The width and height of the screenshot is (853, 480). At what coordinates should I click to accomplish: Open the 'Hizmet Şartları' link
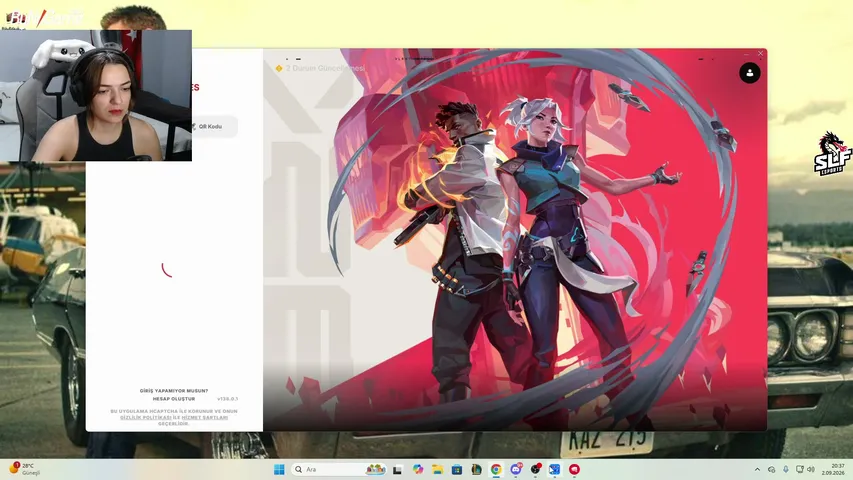click(x=205, y=417)
